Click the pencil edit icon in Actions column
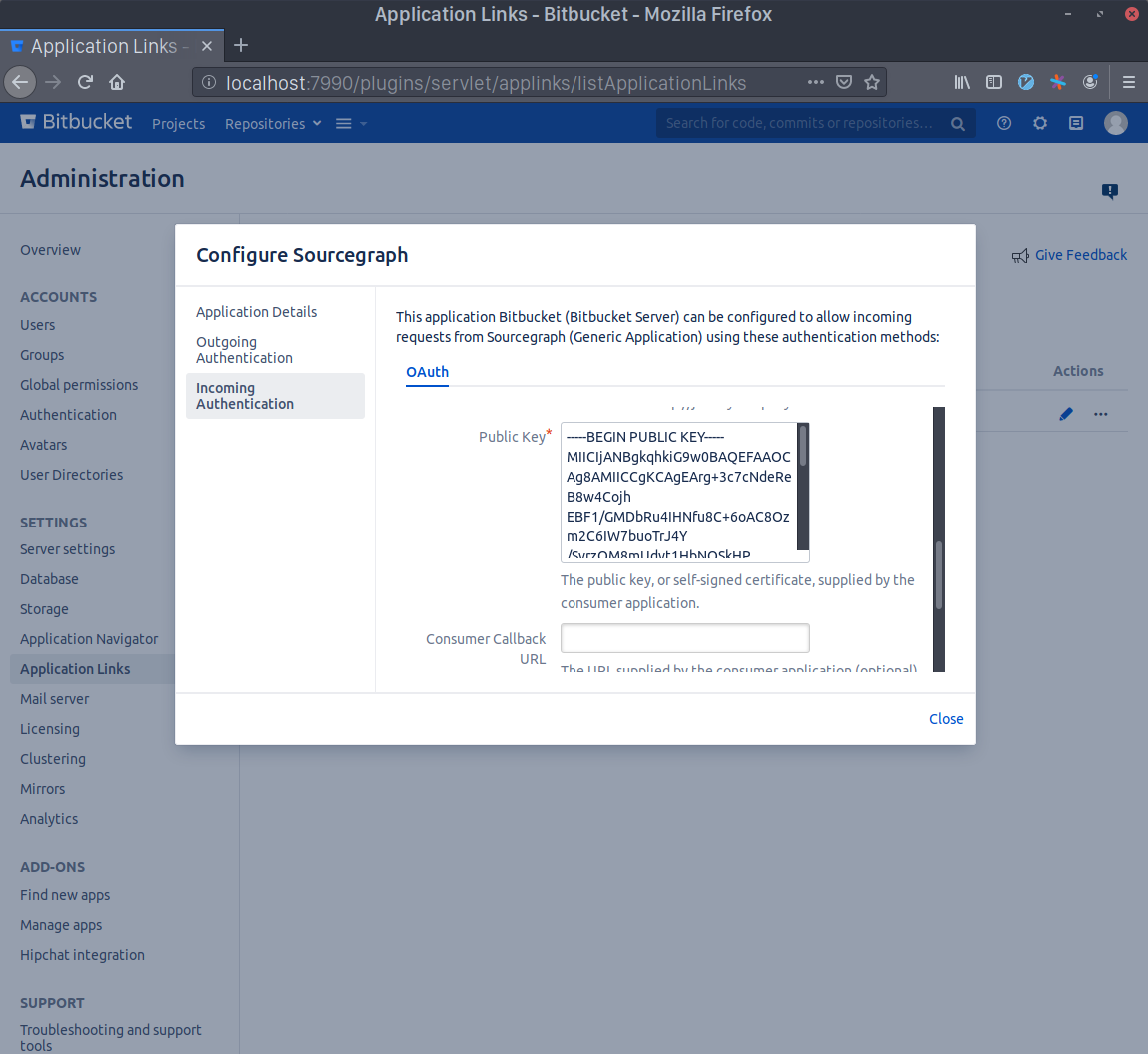 1066,414
